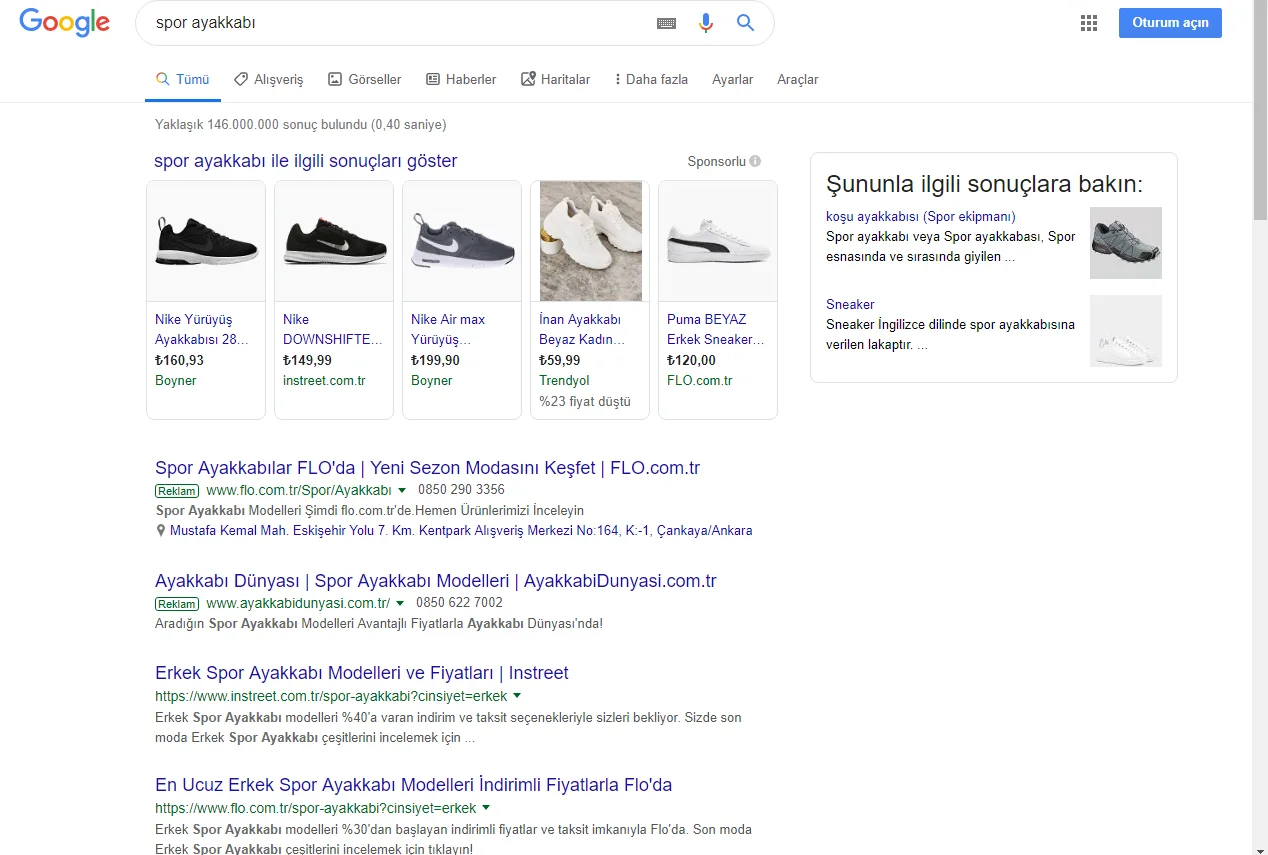Click Oturum açın sign-in button
This screenshot has width=1268, height=855.
1170,23
